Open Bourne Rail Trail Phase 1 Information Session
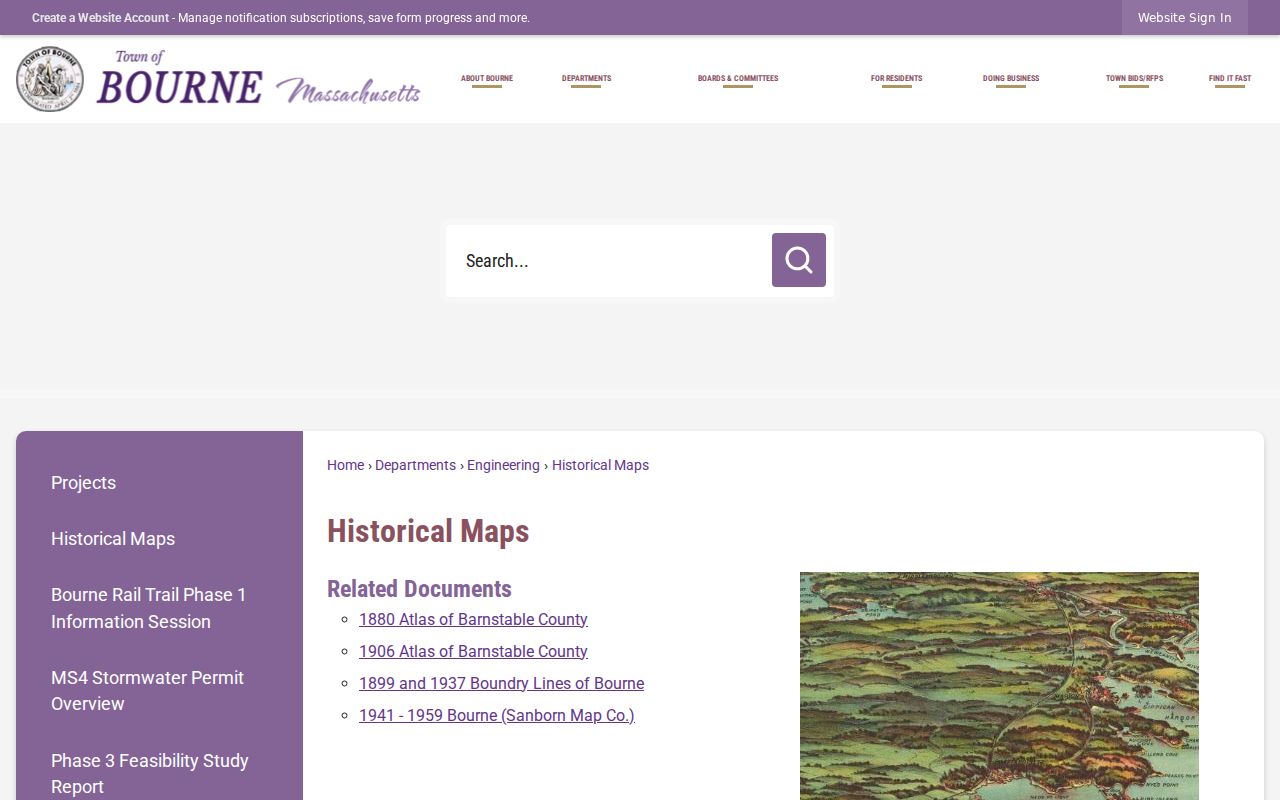Screen dimensions: 1280x800 point(149,608)
